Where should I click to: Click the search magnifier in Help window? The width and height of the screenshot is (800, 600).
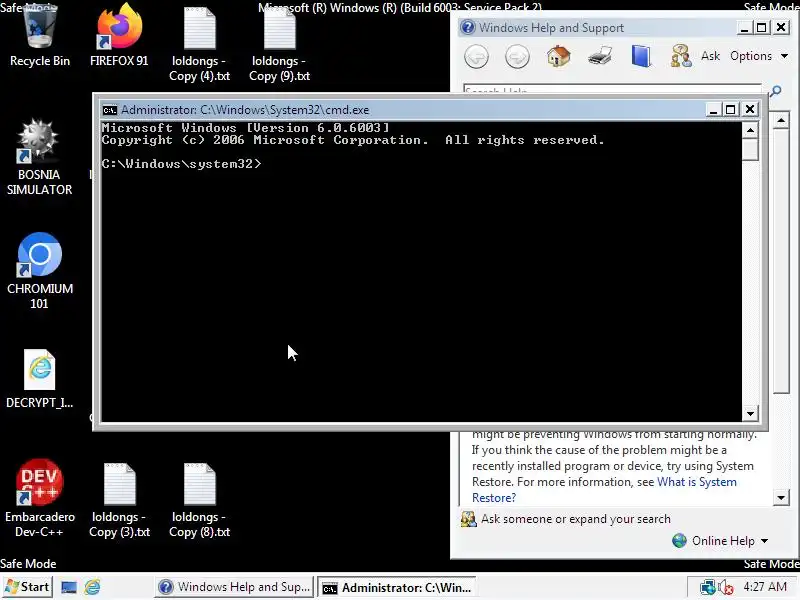pos(776,91)
